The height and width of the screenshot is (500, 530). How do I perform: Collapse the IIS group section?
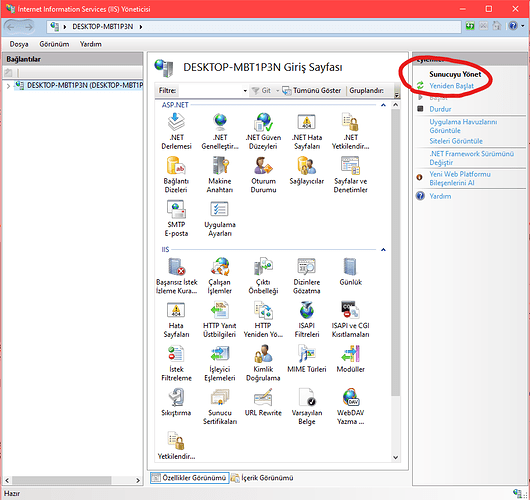click(383, 250)
